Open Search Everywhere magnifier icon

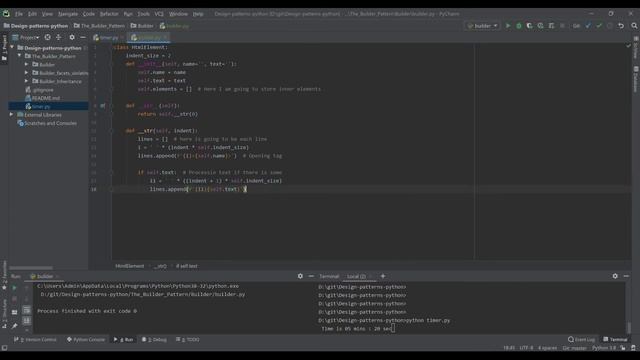click(x=634, y=26)
